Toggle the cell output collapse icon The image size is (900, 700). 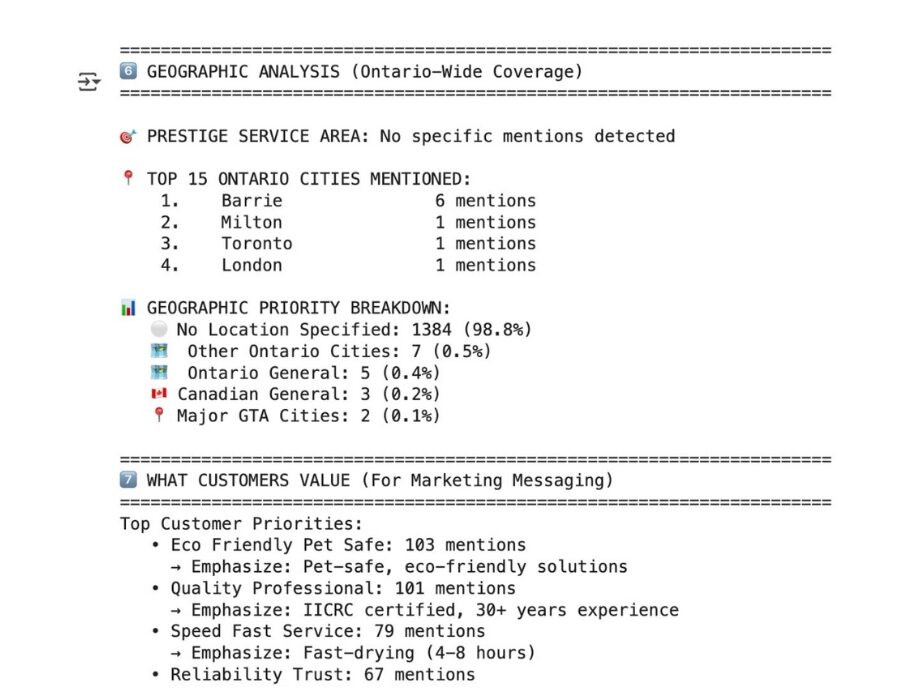[90, 82]
